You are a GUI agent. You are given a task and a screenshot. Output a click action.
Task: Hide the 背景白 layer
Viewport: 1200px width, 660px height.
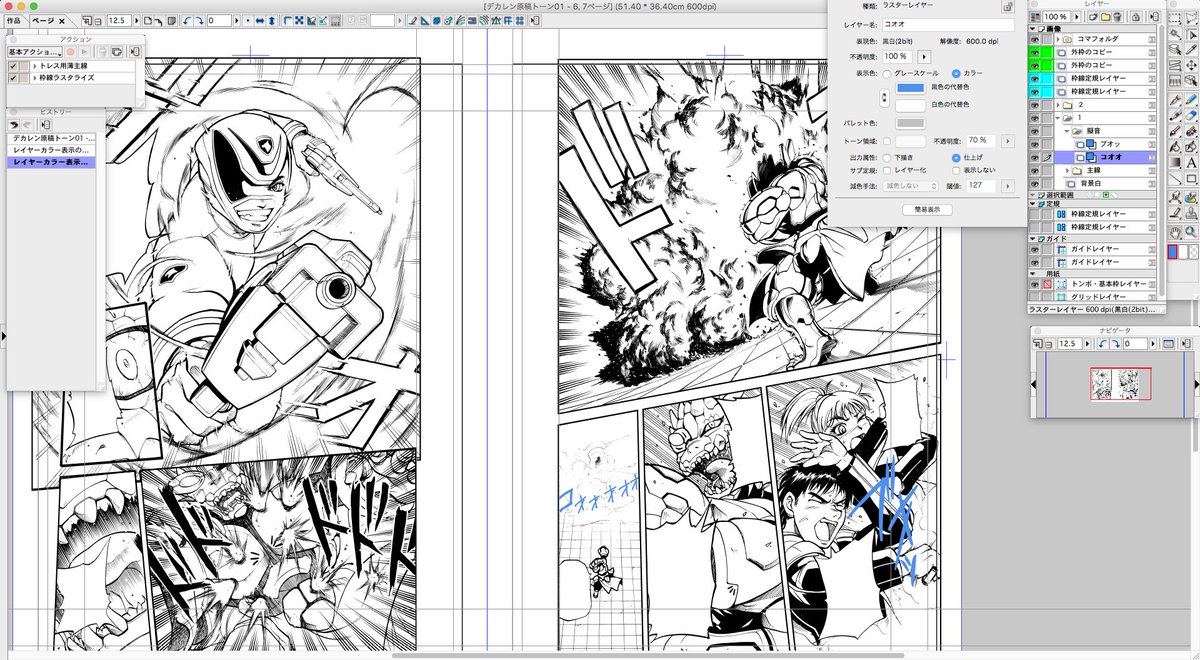(x=1035, y=183)
